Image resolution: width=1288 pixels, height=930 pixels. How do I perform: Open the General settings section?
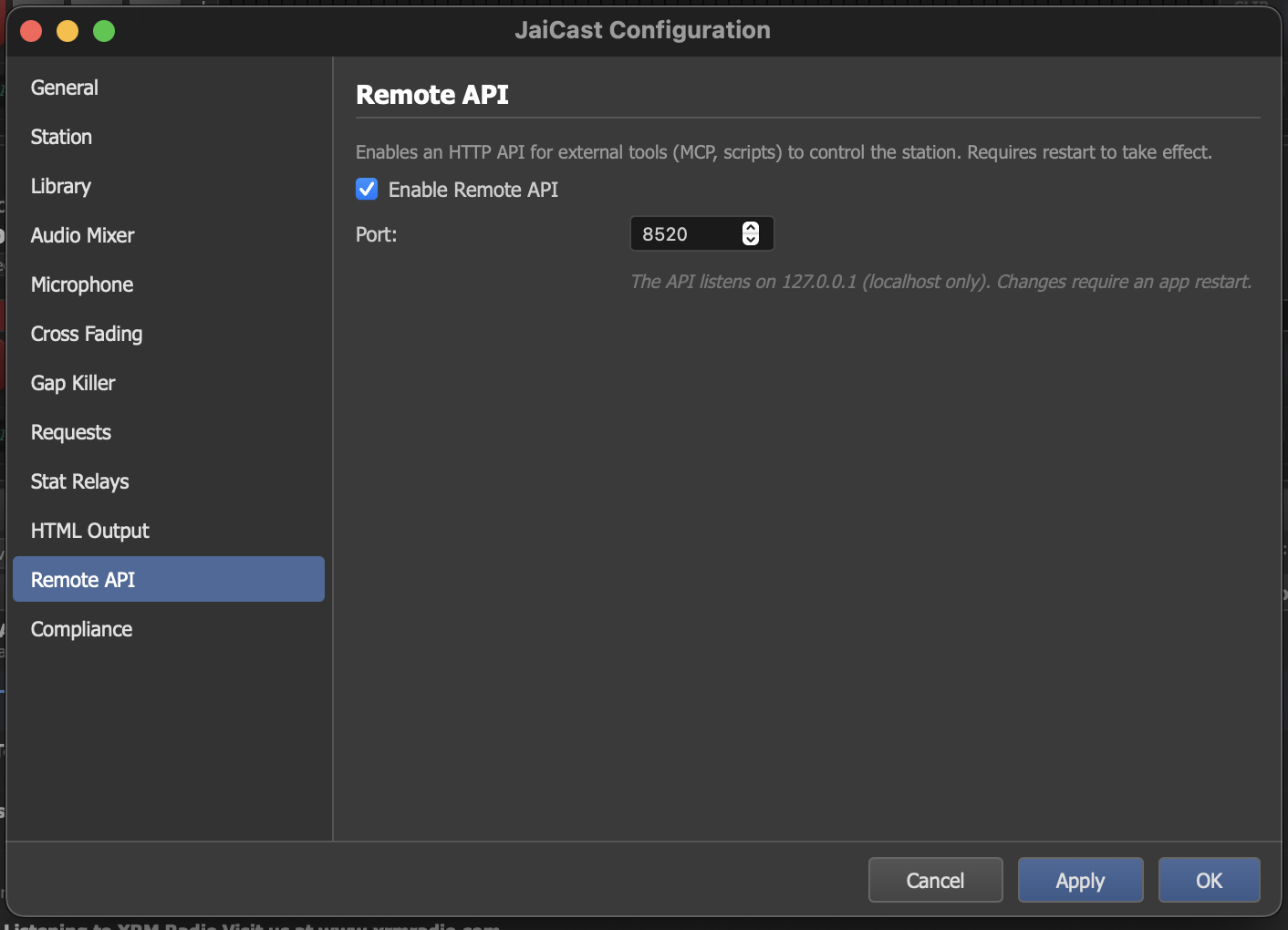click(169, 88)
